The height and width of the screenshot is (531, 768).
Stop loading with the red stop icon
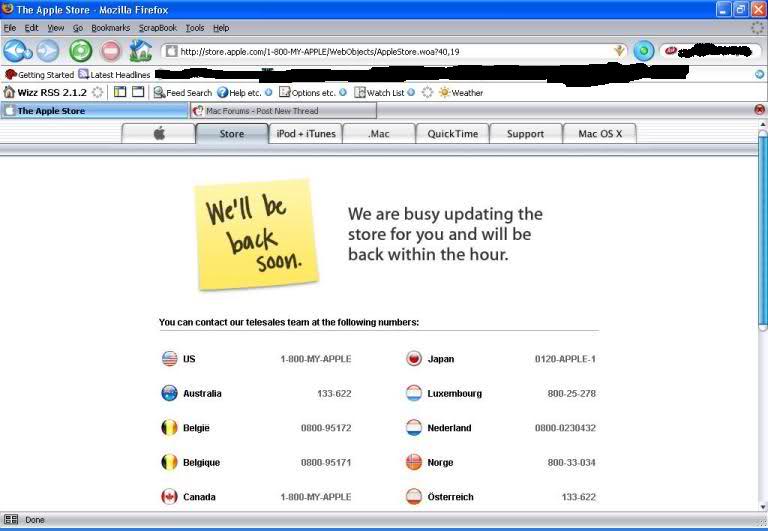point(111,51)
